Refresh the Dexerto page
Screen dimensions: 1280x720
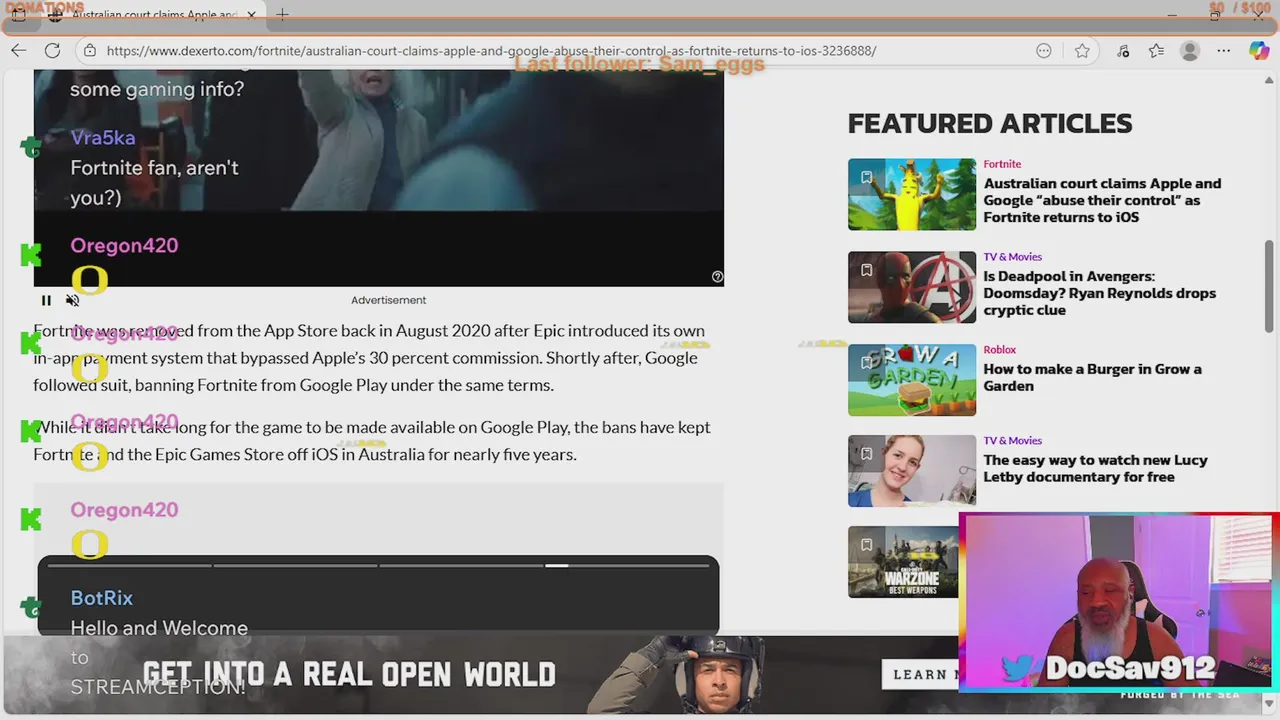point(52,50)
